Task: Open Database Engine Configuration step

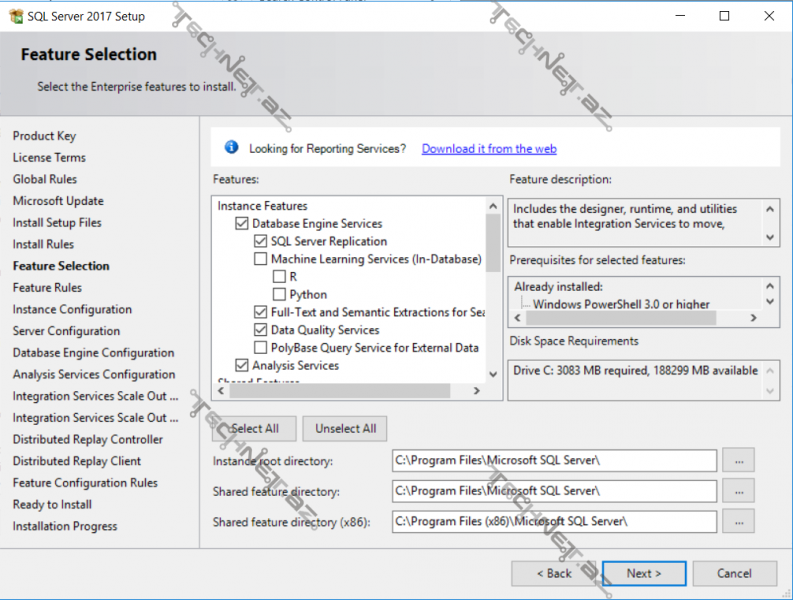Action: (93, 353)
